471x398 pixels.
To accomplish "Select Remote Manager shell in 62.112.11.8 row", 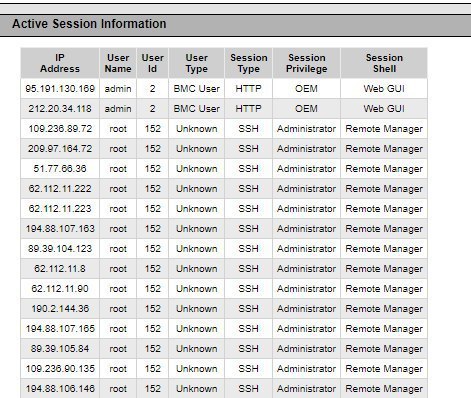I will click(384, 269).
